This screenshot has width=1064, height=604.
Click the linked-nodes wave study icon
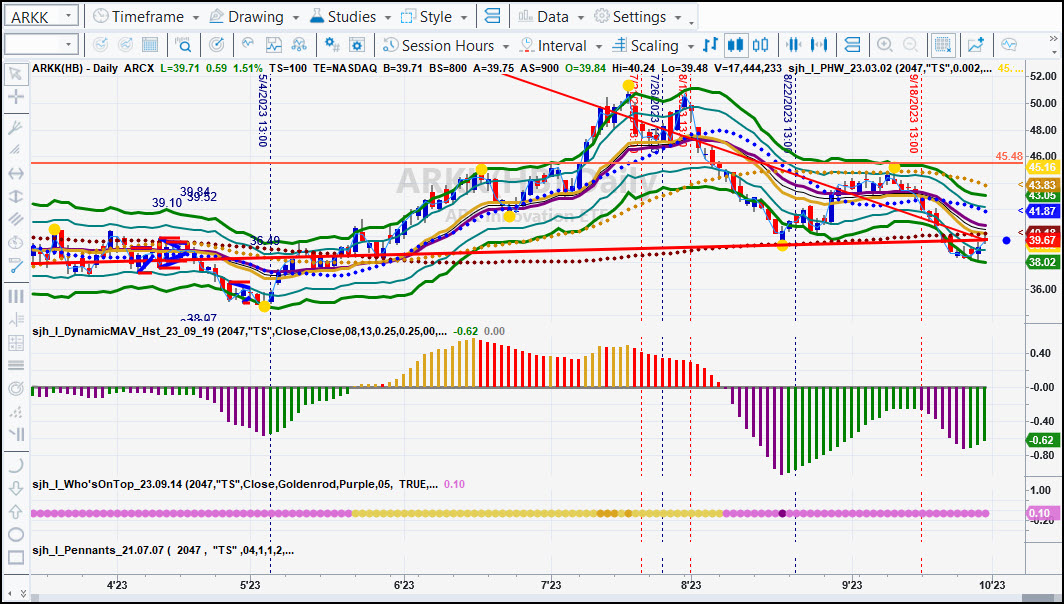[299, 45]
